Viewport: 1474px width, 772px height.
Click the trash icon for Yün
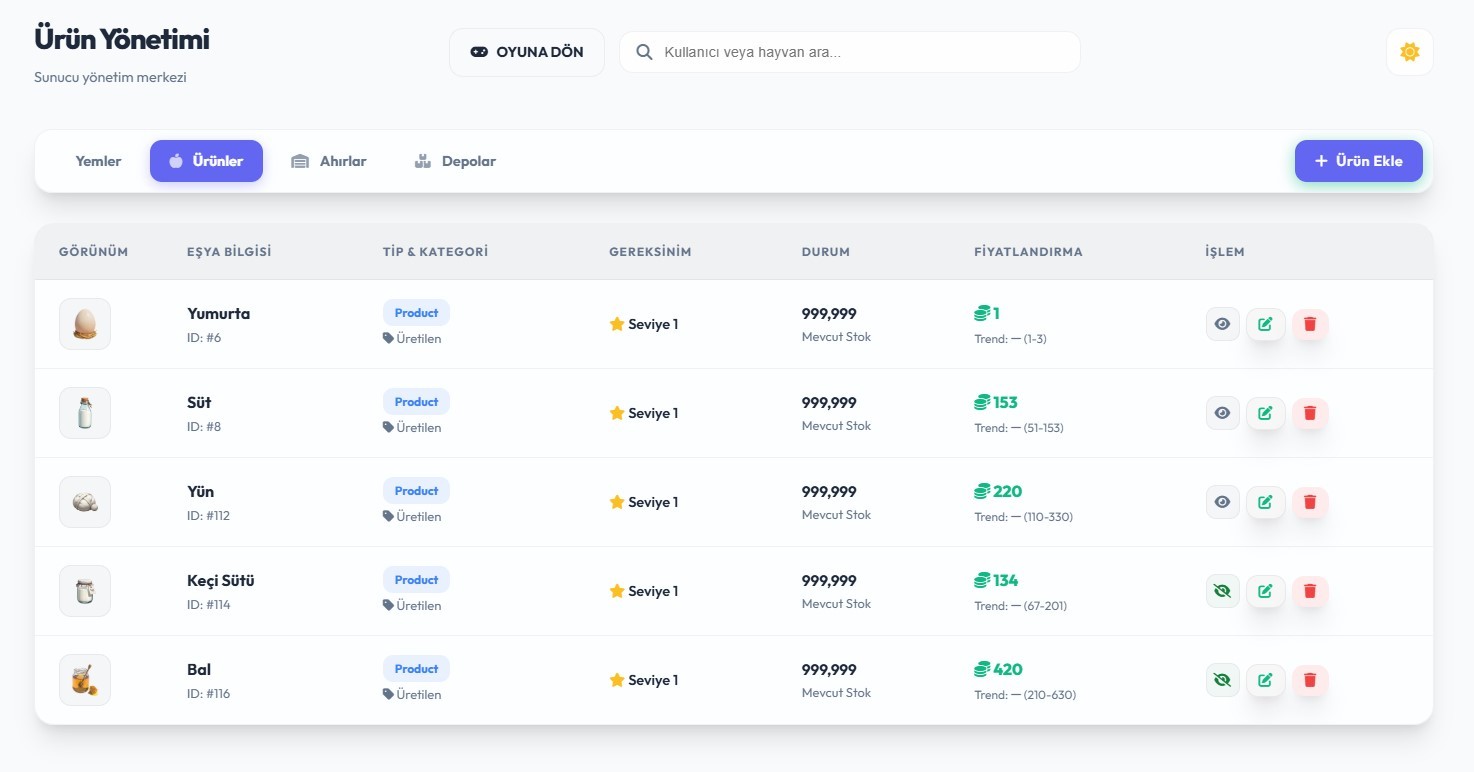[1310, 502]
